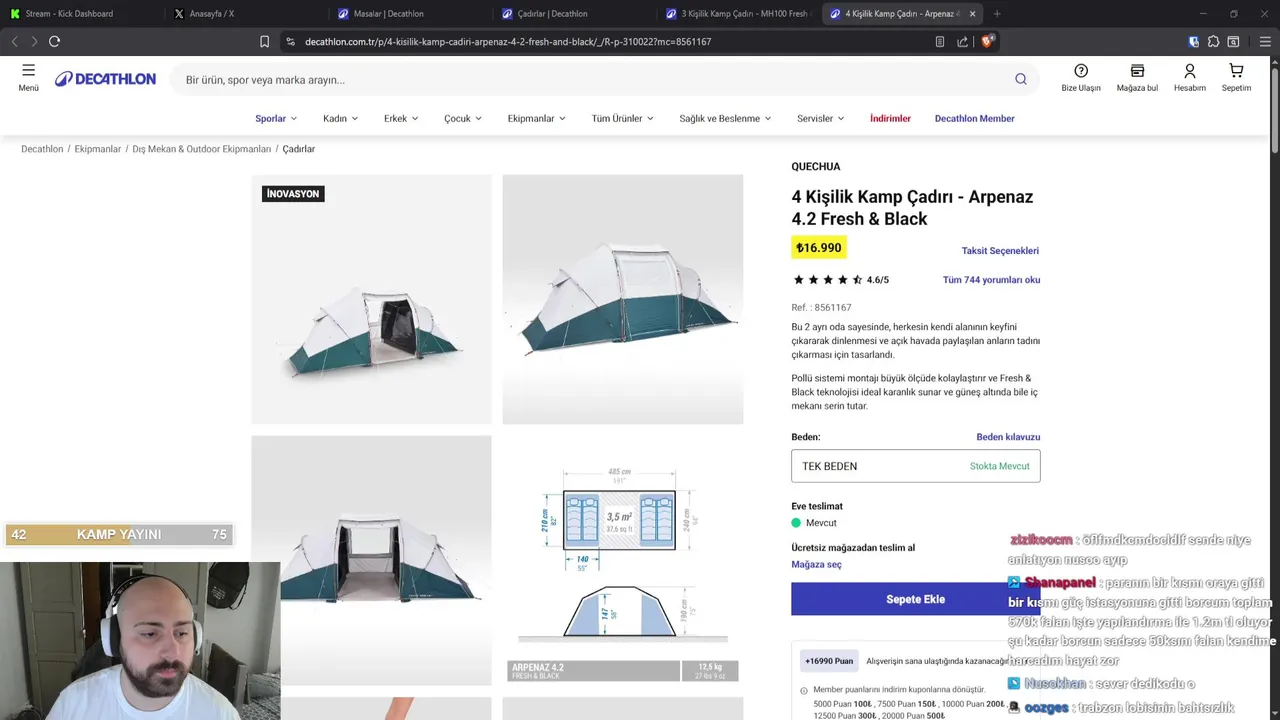Click the Ref. : 8561167 text
This screenshot has height=720, width=1280.
(821, 308)
